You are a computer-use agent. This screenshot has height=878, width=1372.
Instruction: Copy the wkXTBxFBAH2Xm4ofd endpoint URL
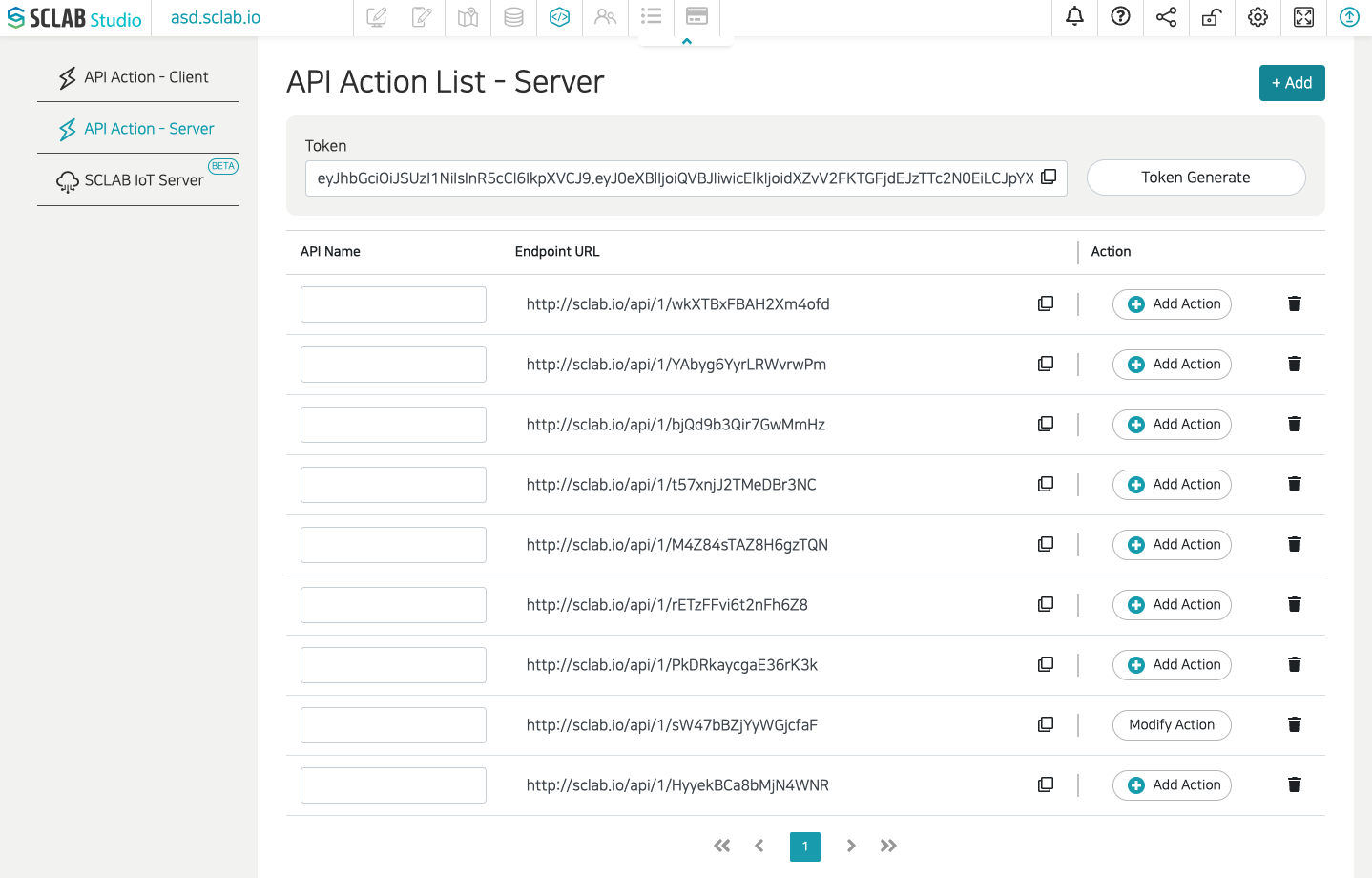1046,303
